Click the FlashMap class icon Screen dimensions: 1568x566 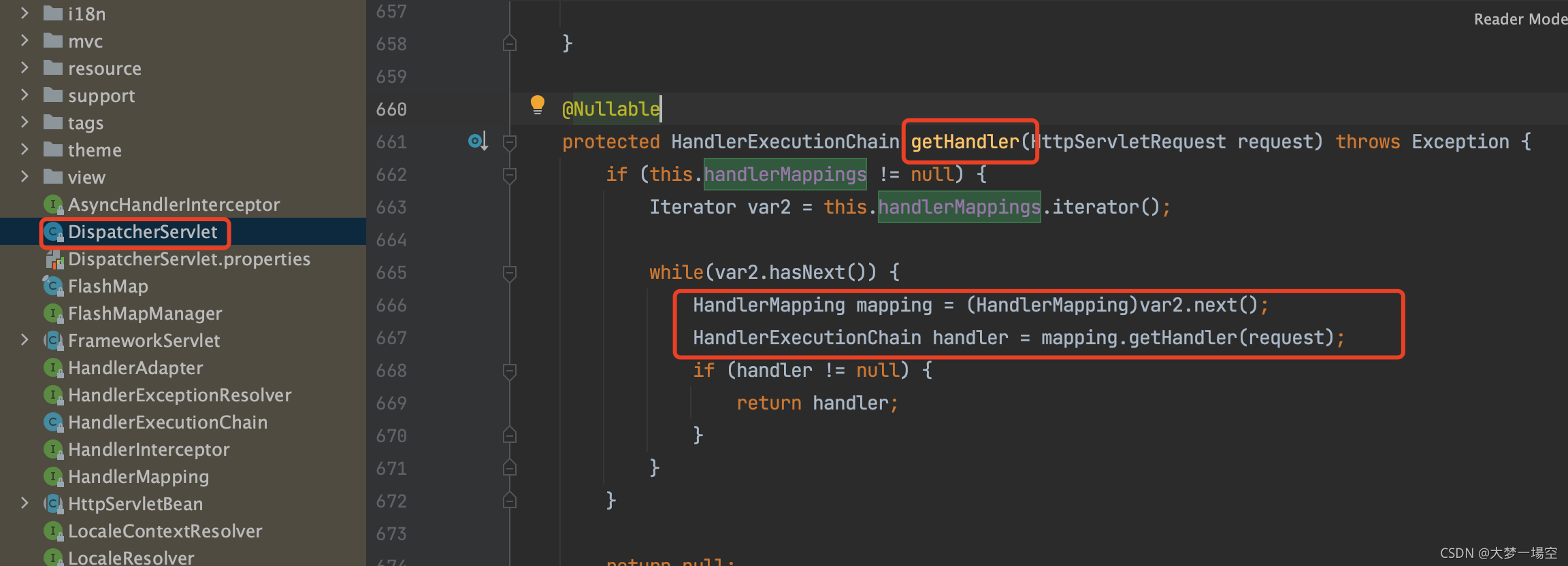click(x=53, y=286)
